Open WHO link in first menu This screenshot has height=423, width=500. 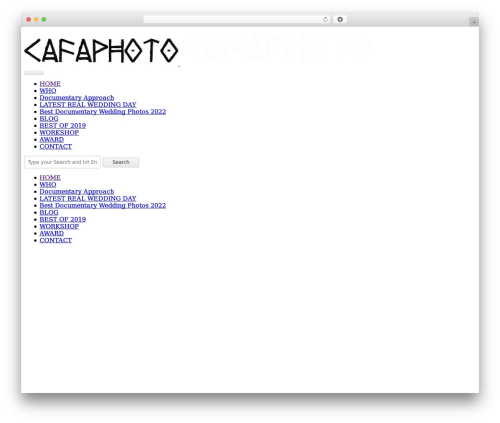pos(48,91)
